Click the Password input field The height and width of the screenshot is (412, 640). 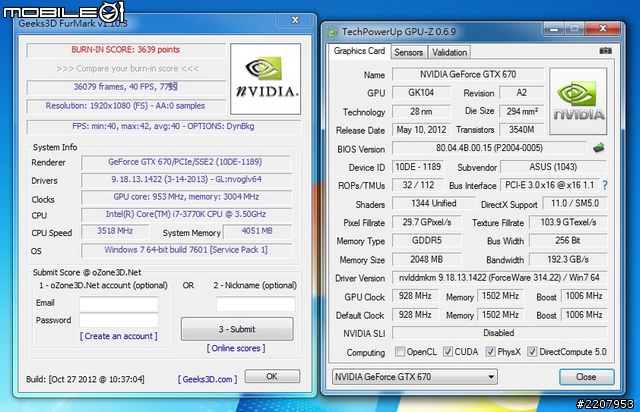pyautogui.click(x=119, y=321)
